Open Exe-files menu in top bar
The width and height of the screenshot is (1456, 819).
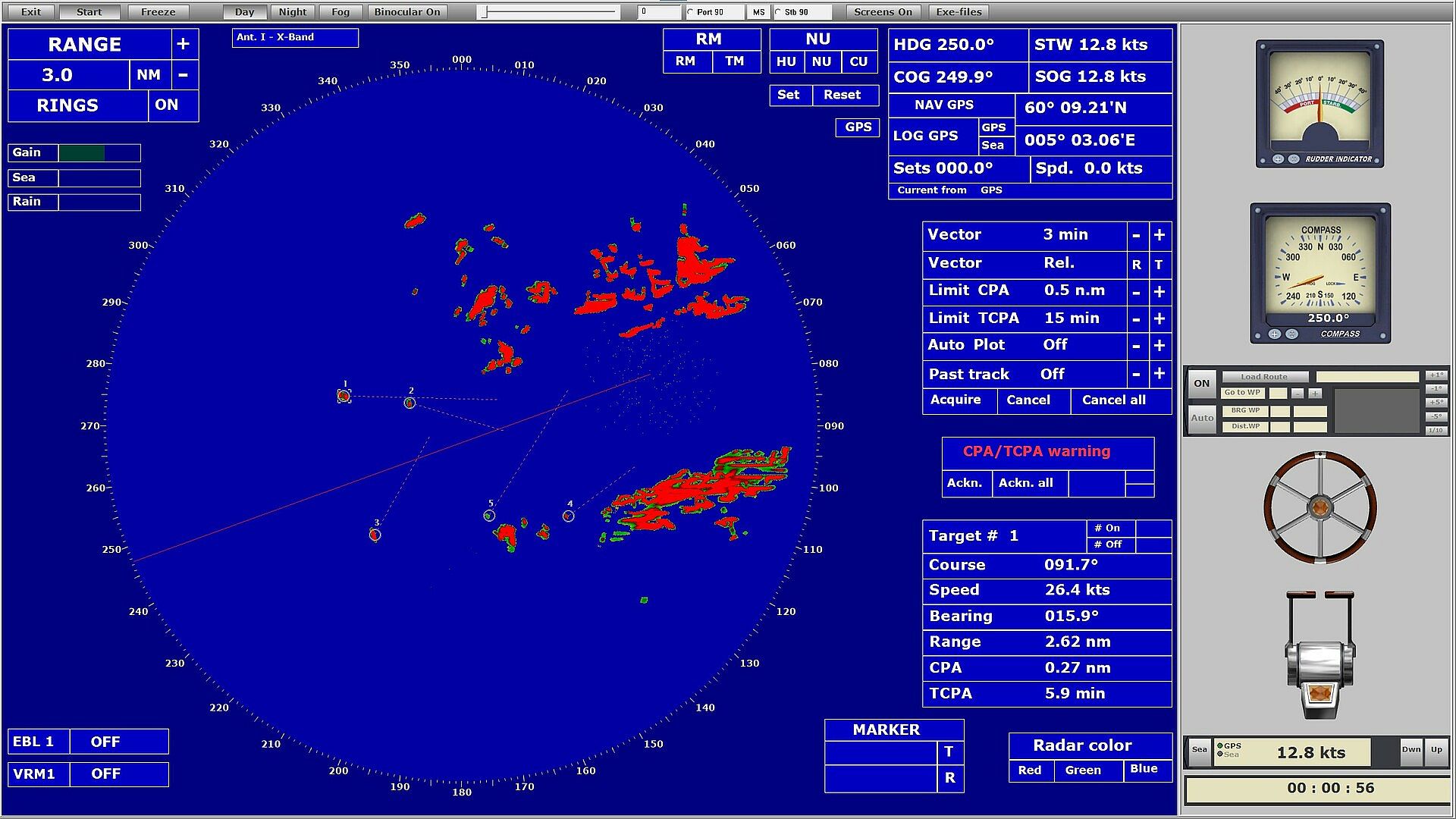(959, 12)
